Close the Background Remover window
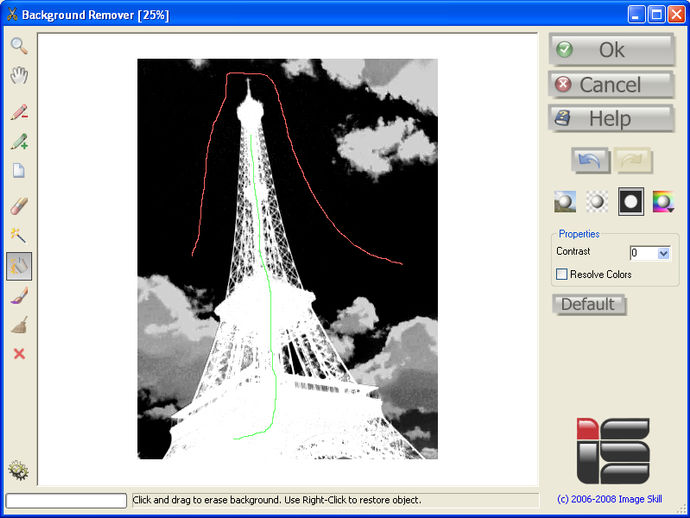The width and height of the screenshot is (690, 518). click(676, 15)
